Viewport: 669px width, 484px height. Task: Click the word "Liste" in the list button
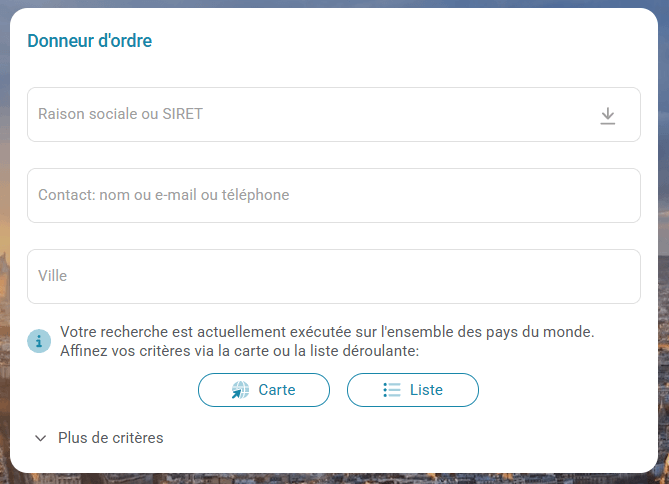tap(426, 390)
